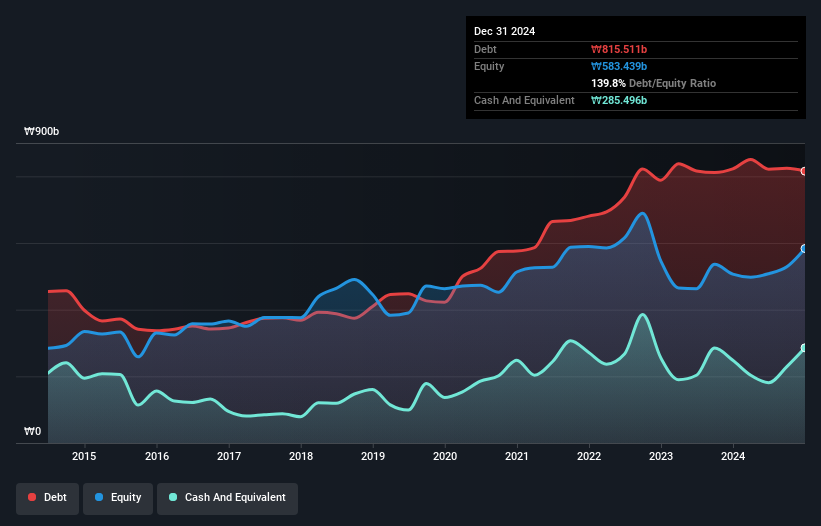This screenshot has width=821, height=526.
Task: Click the 2020 x-axis label
Action: click(x=445, y=456)
